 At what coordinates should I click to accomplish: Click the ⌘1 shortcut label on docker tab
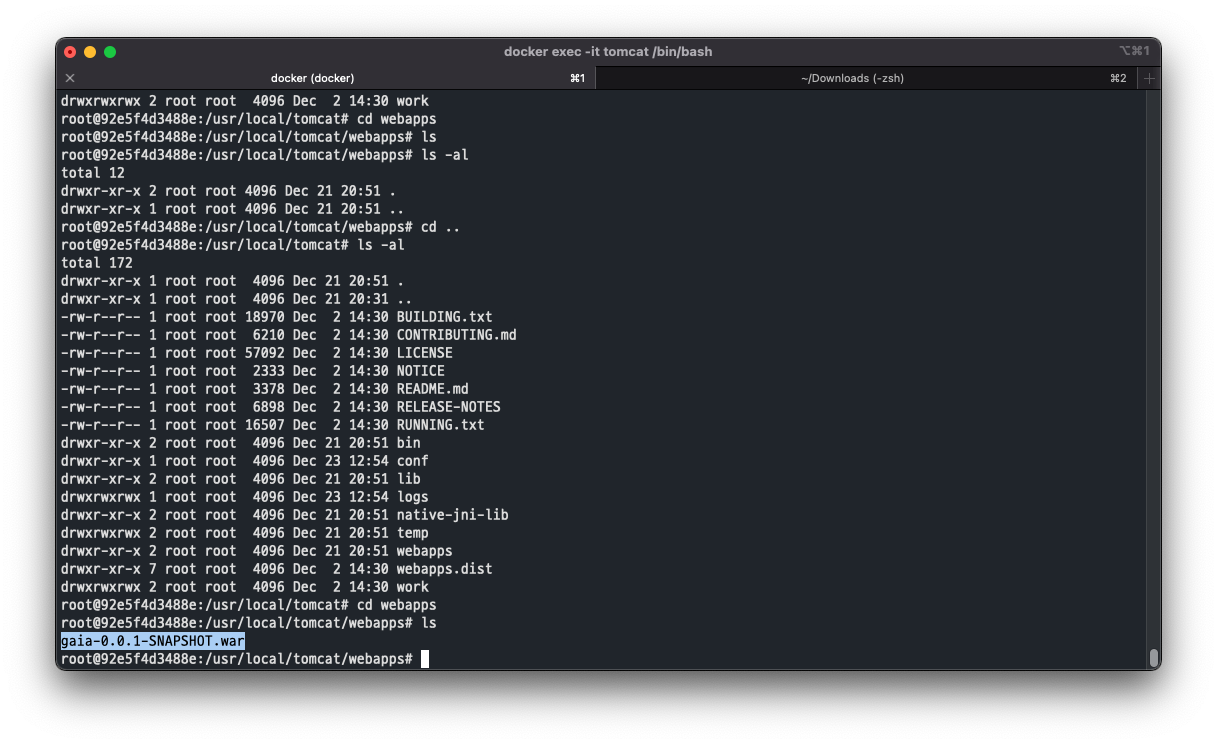coord(577,78)
